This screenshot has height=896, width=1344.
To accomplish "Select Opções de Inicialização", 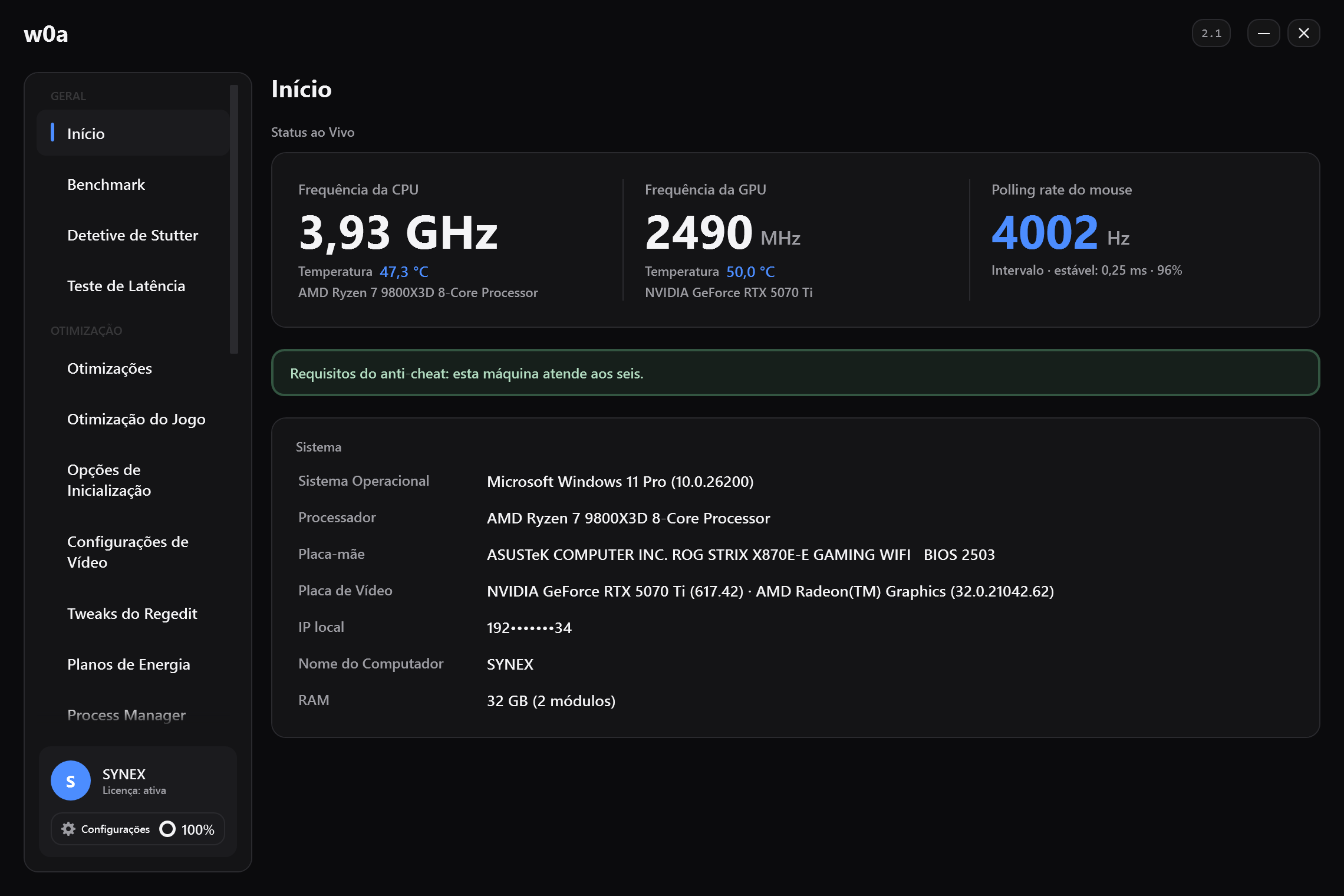I will (x=133, y=480).
